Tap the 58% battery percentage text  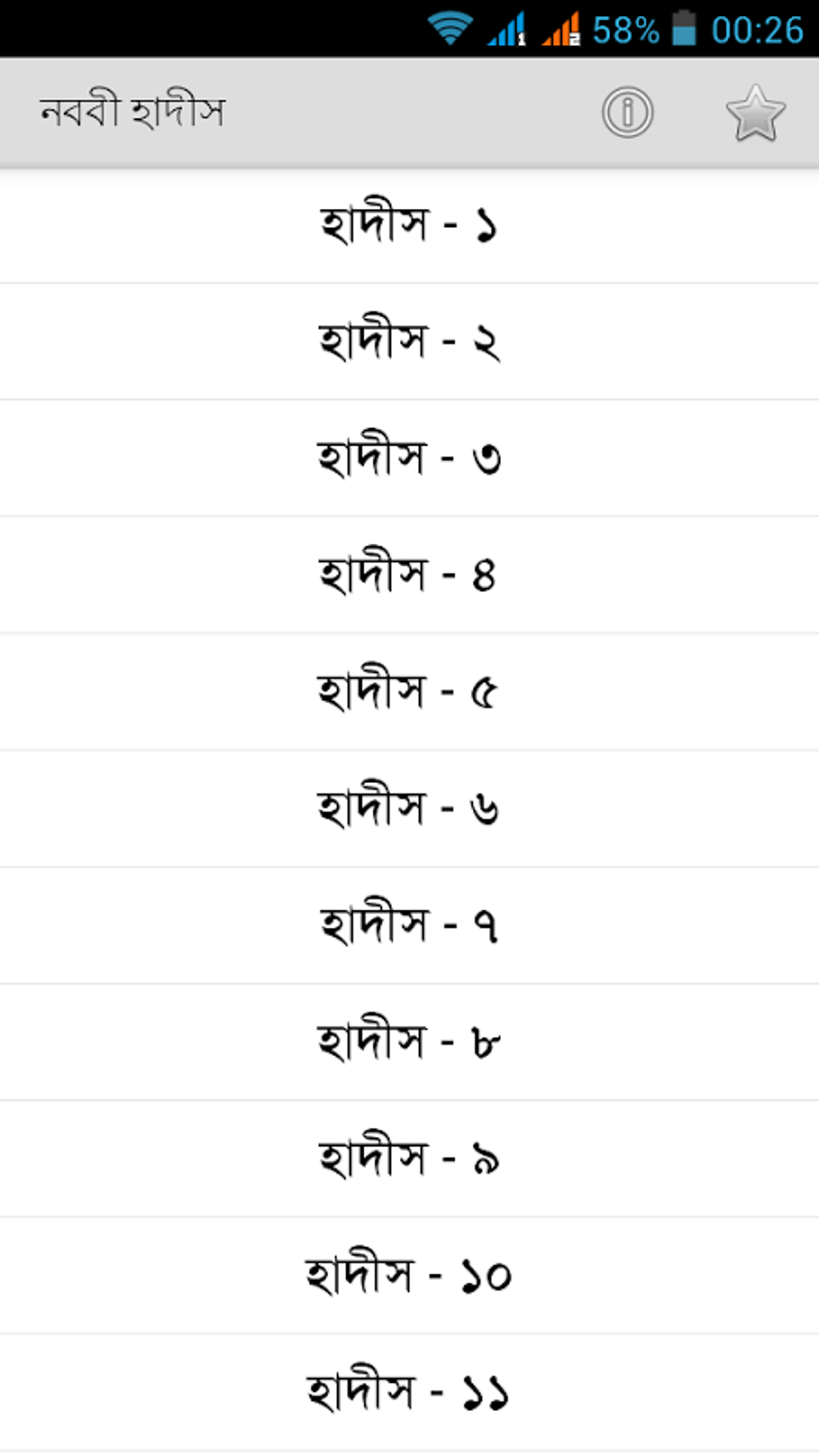tap(625, 31)
